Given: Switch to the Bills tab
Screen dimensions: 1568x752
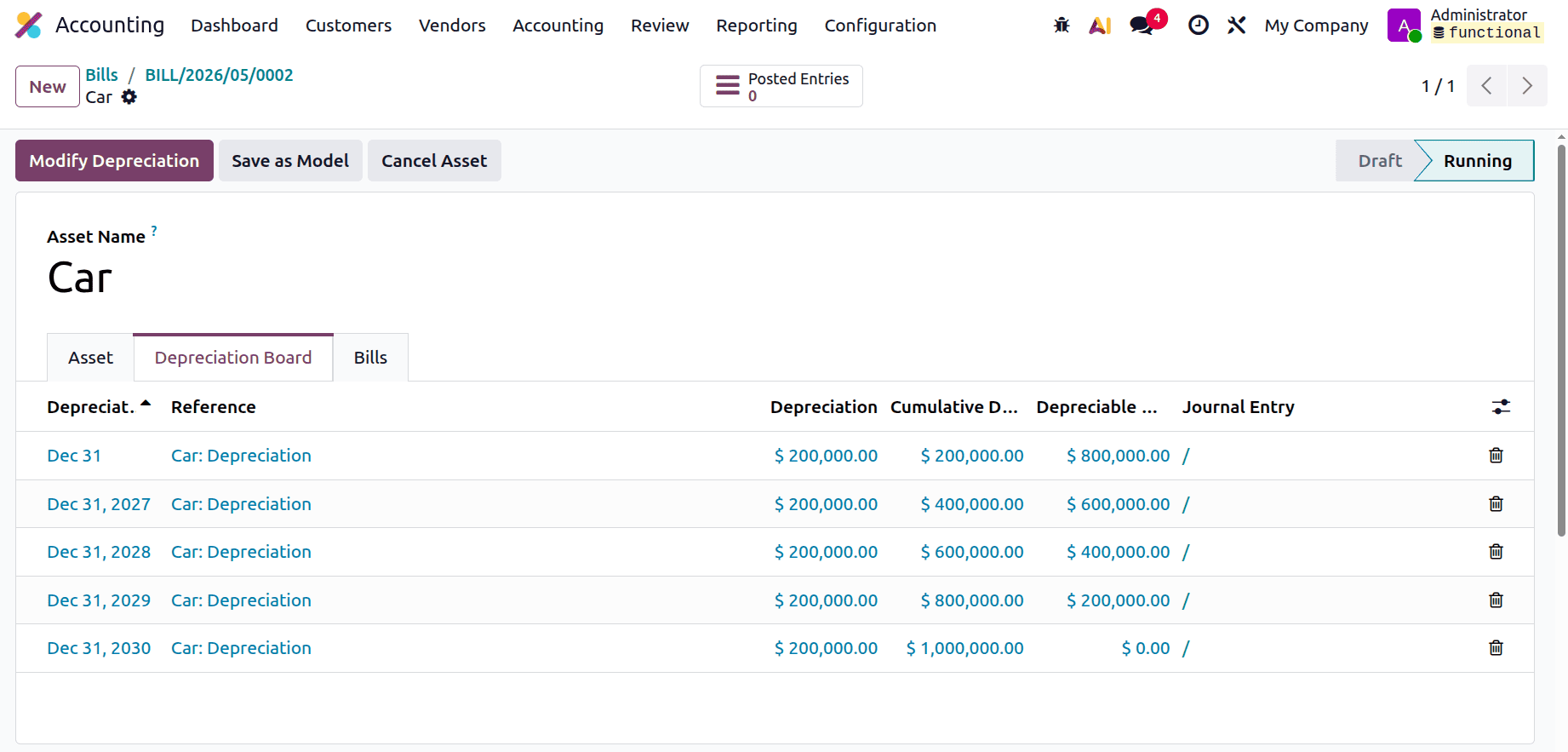Looking at the screenshot, I should [x=370, y=358].
